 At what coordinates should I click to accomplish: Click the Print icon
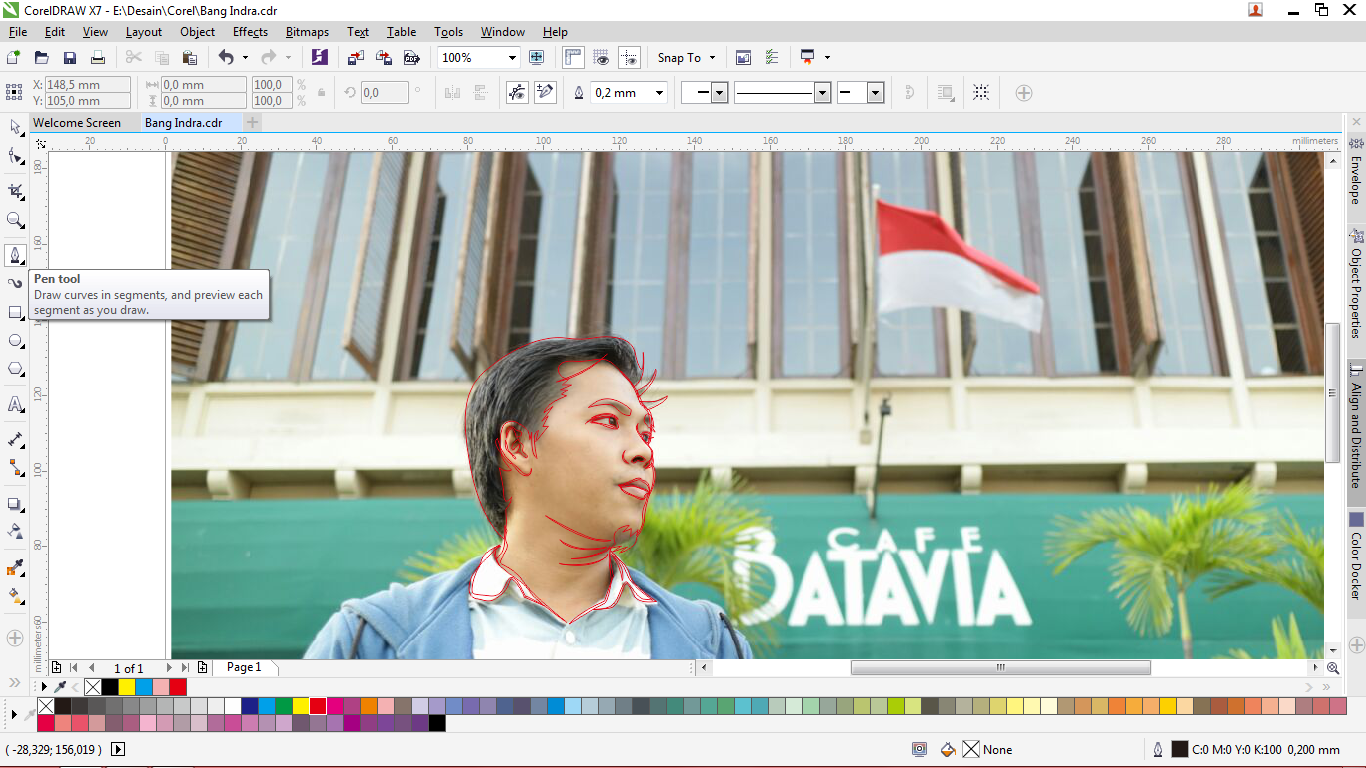[x=98, y=58]
